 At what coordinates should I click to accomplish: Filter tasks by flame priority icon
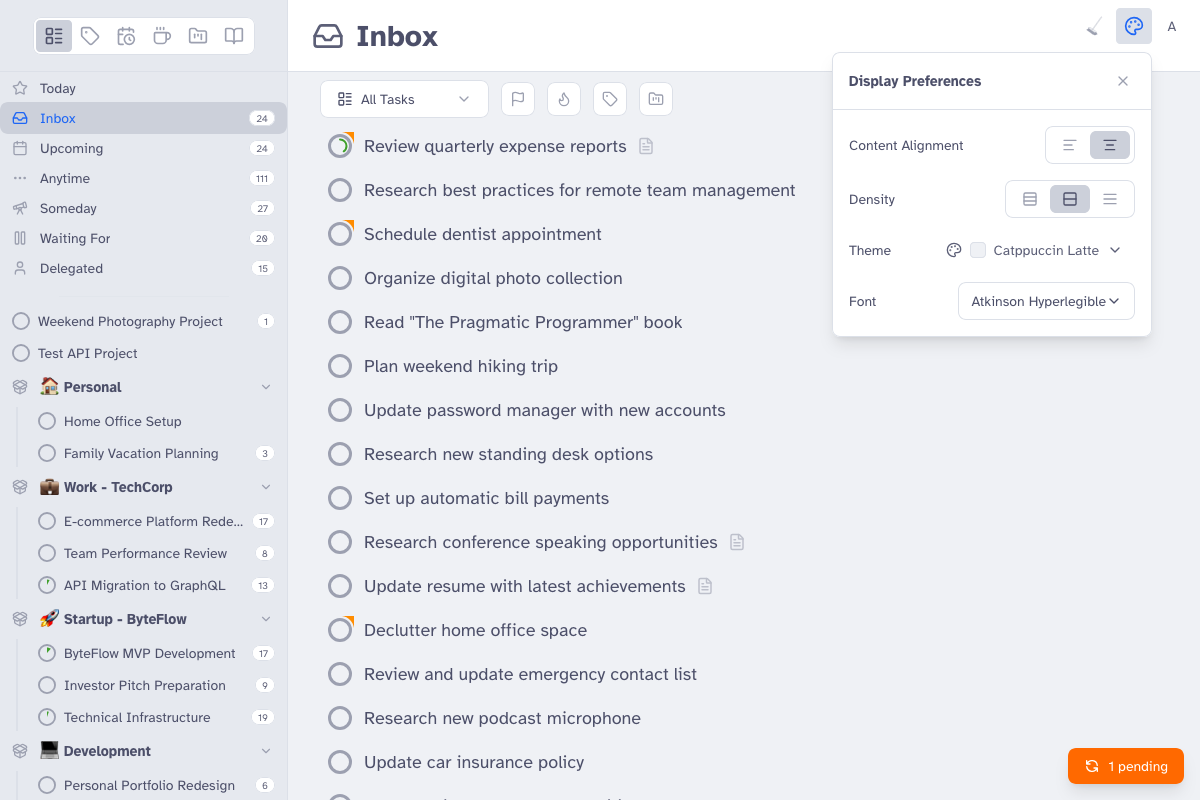point(564,99)
